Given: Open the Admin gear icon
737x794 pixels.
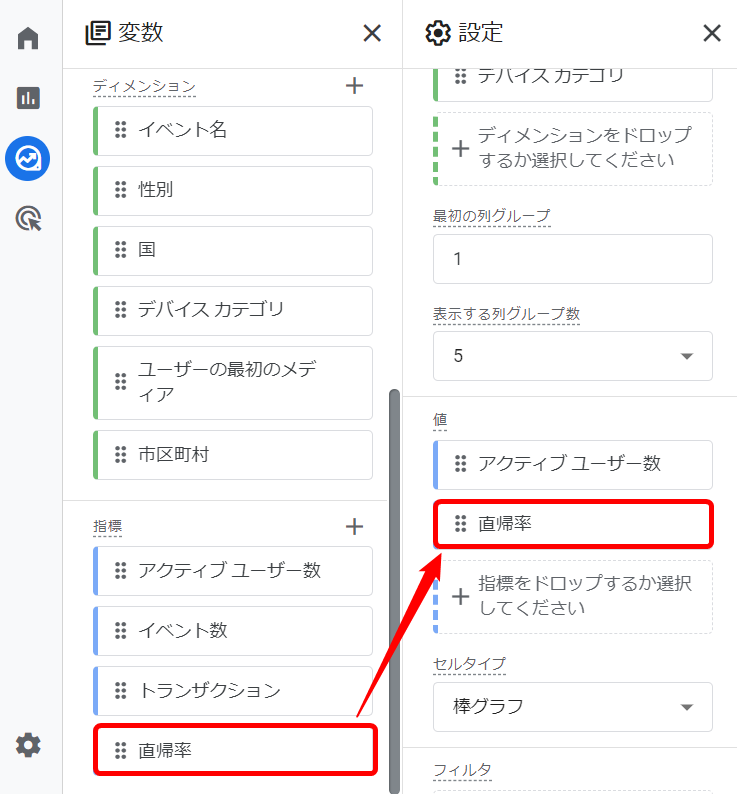Looking at the screenshot, I should tap(28, 745).
